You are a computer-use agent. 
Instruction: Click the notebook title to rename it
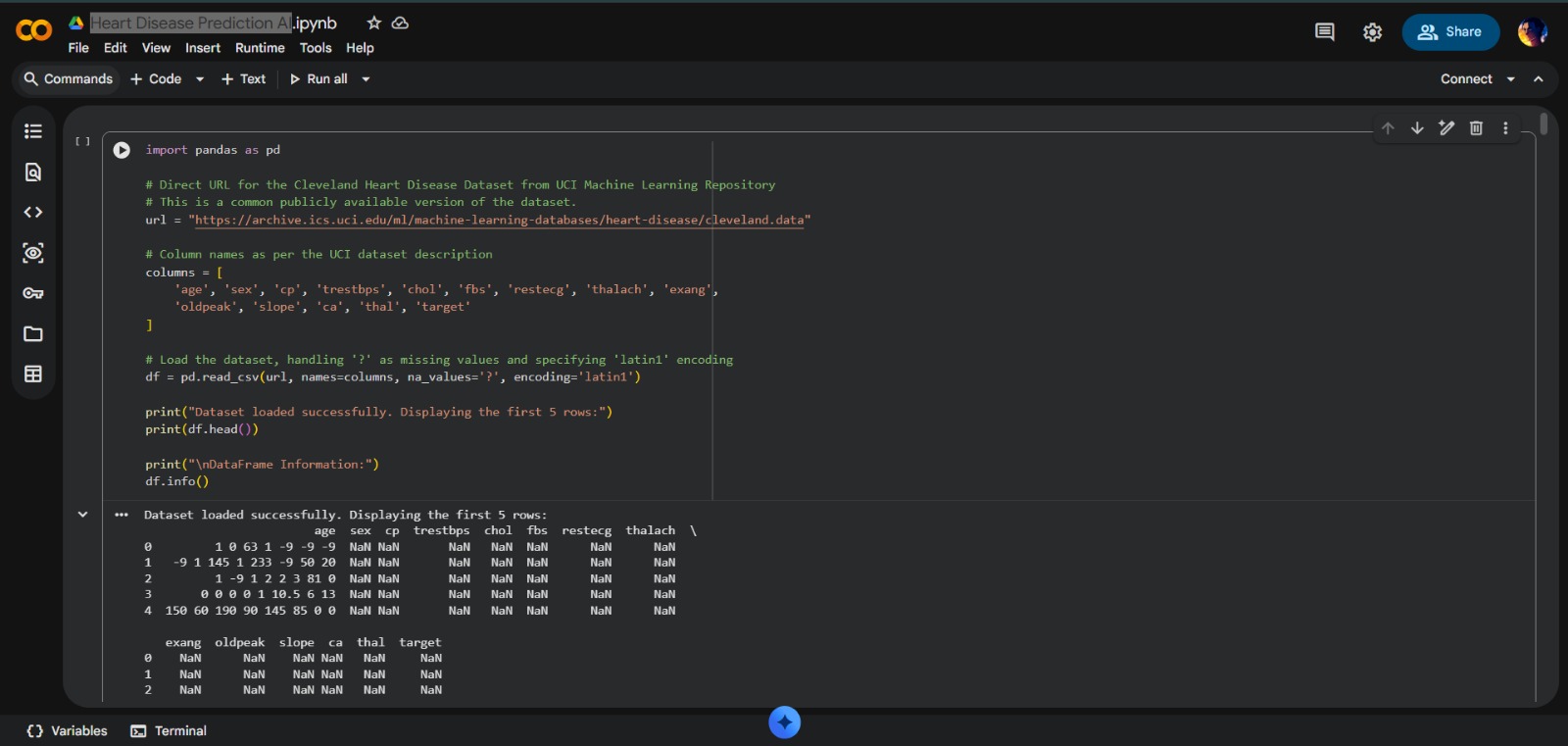point(191,23)
